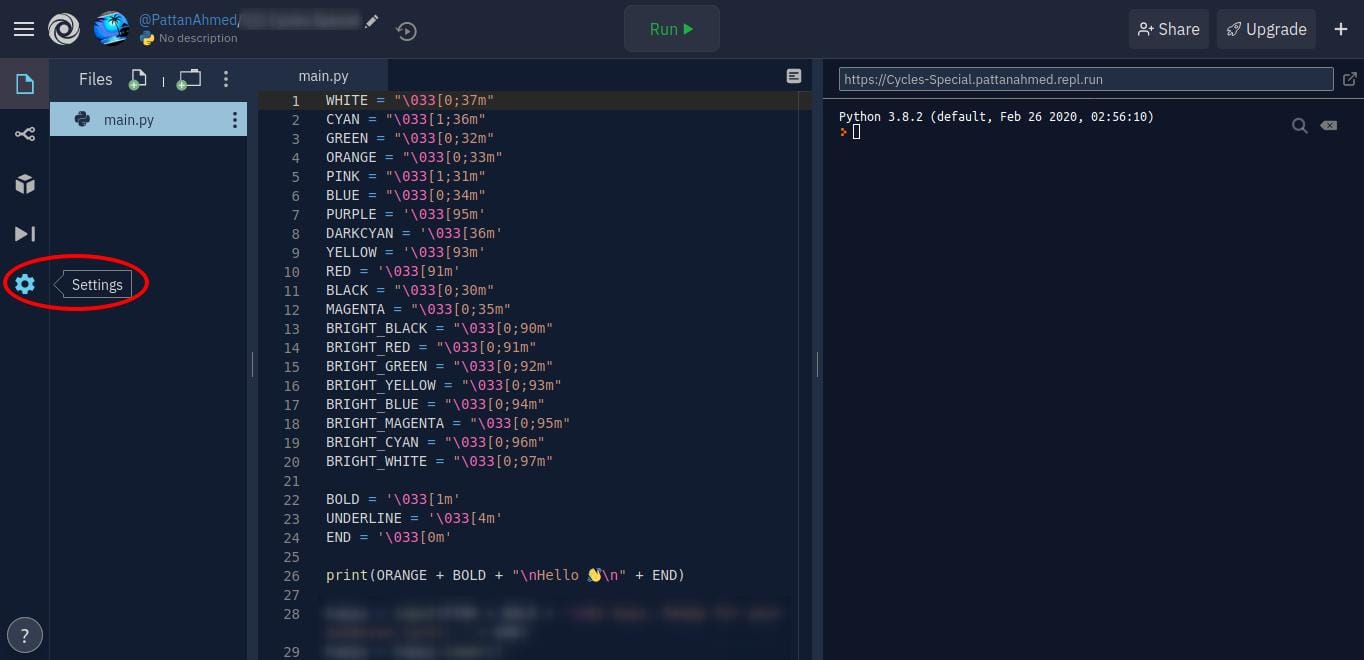Click the Upgrade button
Image resolution: width=1364 pixels, height=660 pixels.
click(1266, 29)
